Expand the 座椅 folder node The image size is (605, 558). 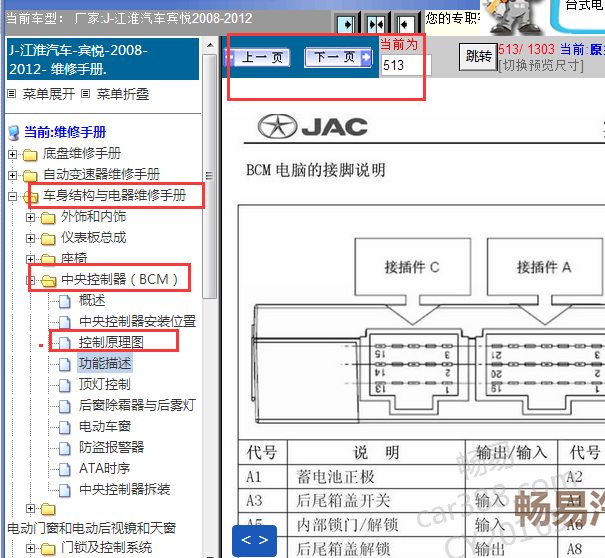(x=30, y=259)
